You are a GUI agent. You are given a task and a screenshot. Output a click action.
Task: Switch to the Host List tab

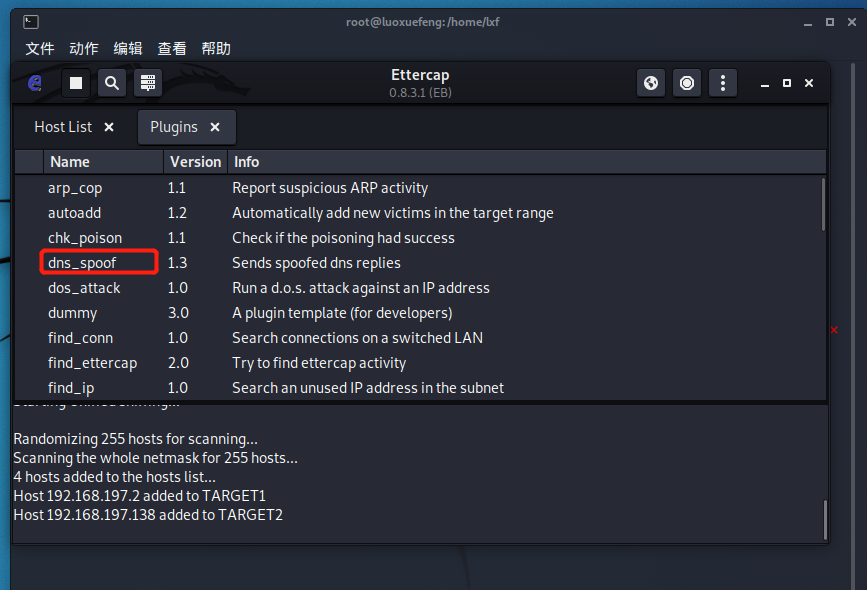pos(63,127)
